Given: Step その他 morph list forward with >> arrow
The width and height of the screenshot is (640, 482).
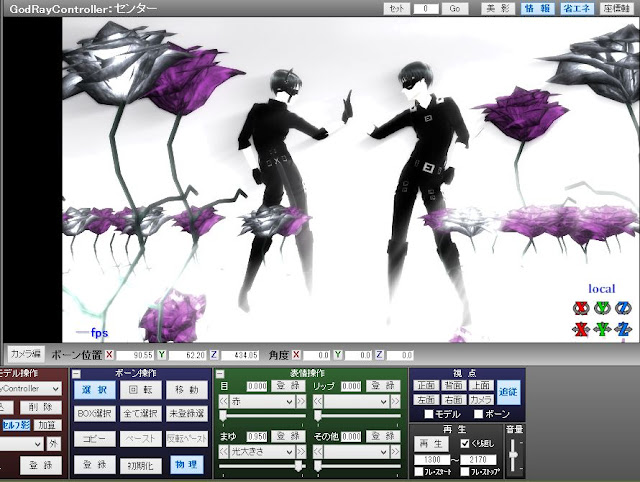Looking at the screenshot, I should tap(395, 452).
